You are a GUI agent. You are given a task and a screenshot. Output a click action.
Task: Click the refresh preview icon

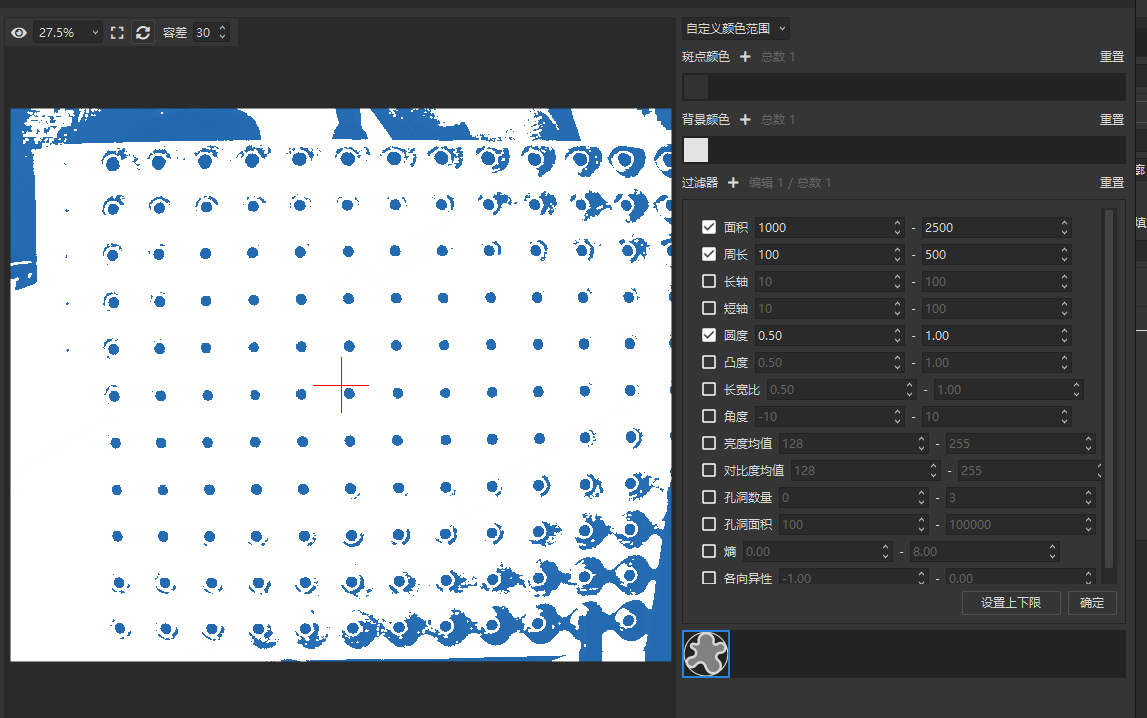click(x=143, y=33)
